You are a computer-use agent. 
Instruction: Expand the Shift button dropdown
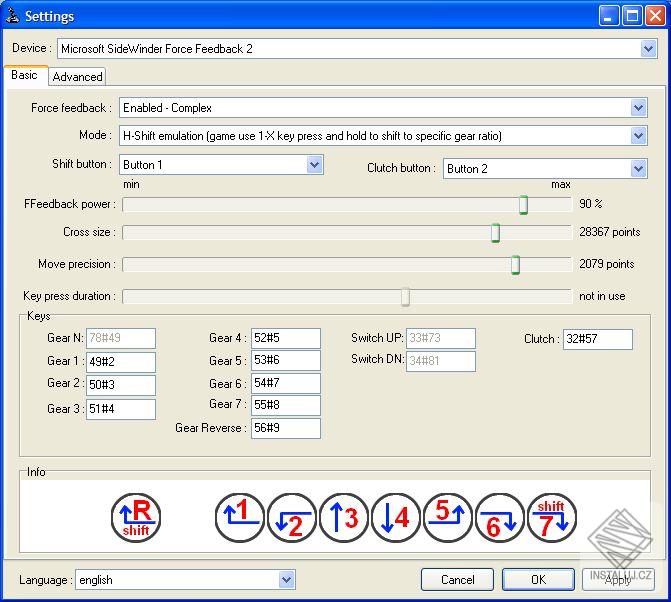[315, 165]
